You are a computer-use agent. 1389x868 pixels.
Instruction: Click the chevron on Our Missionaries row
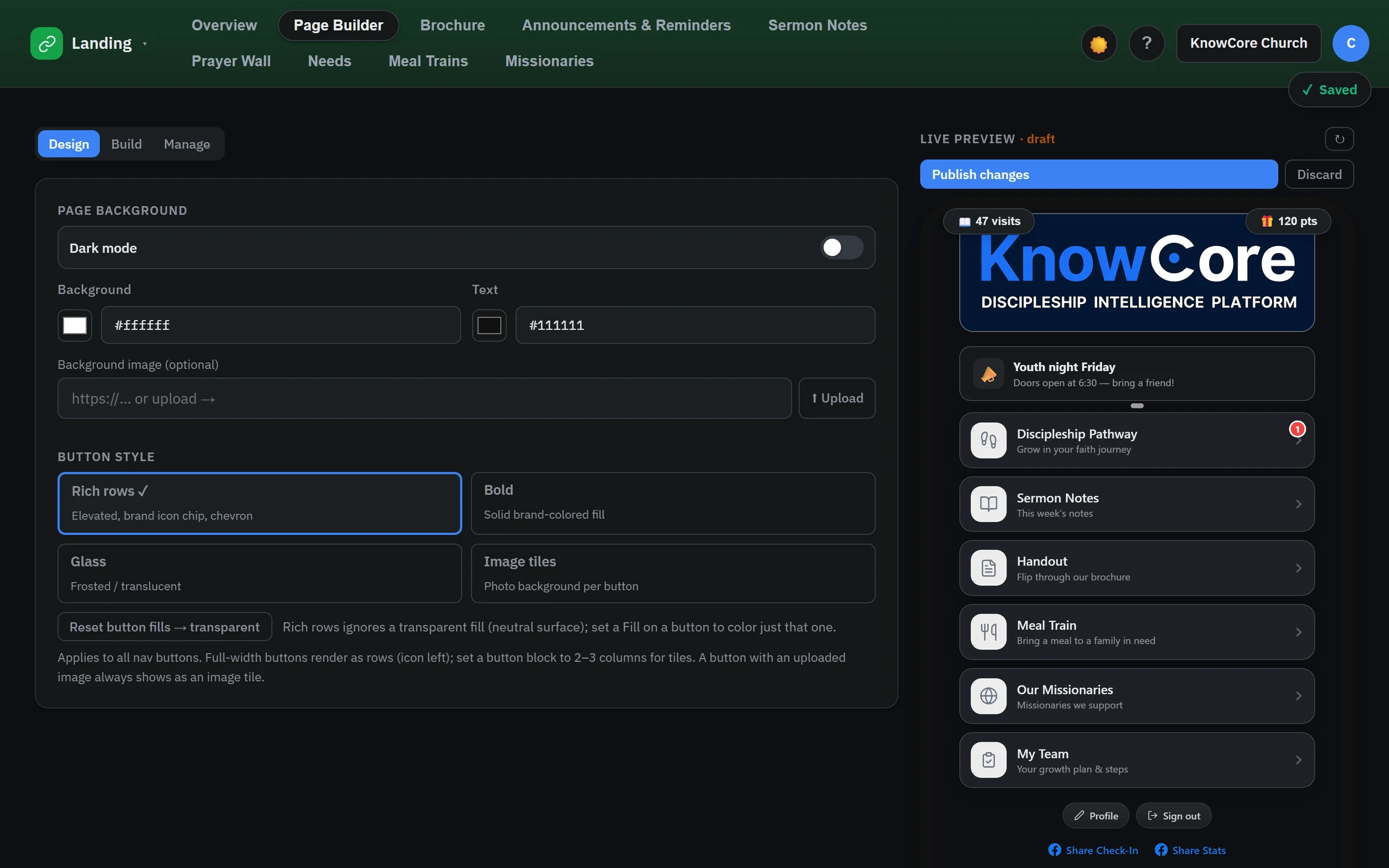coord(1298,696)
